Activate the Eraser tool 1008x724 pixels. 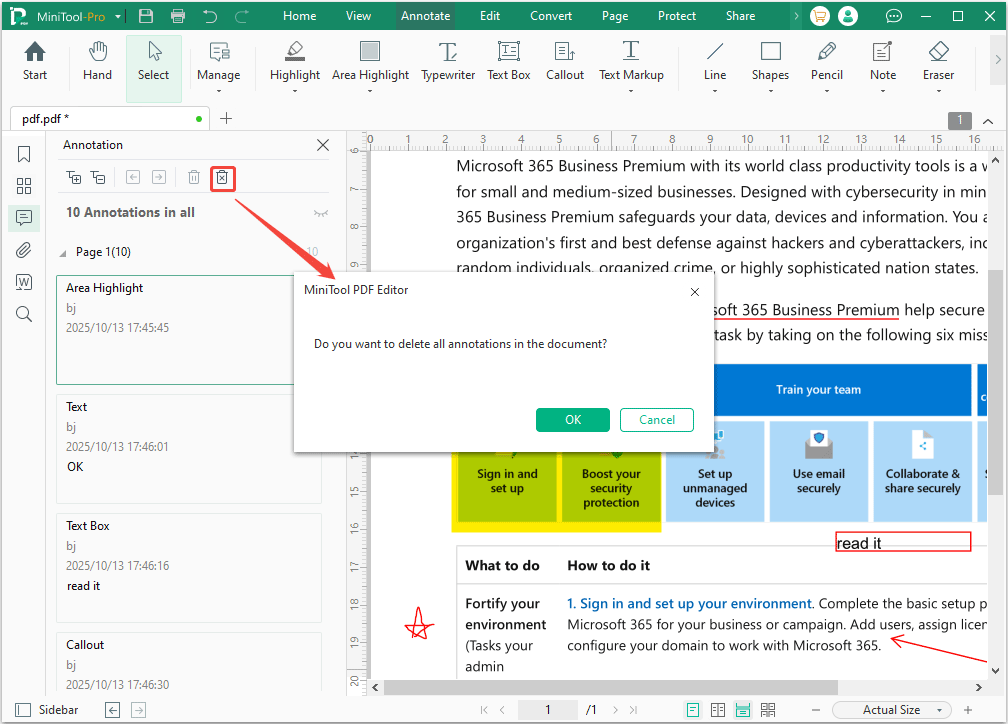point(938,60)
